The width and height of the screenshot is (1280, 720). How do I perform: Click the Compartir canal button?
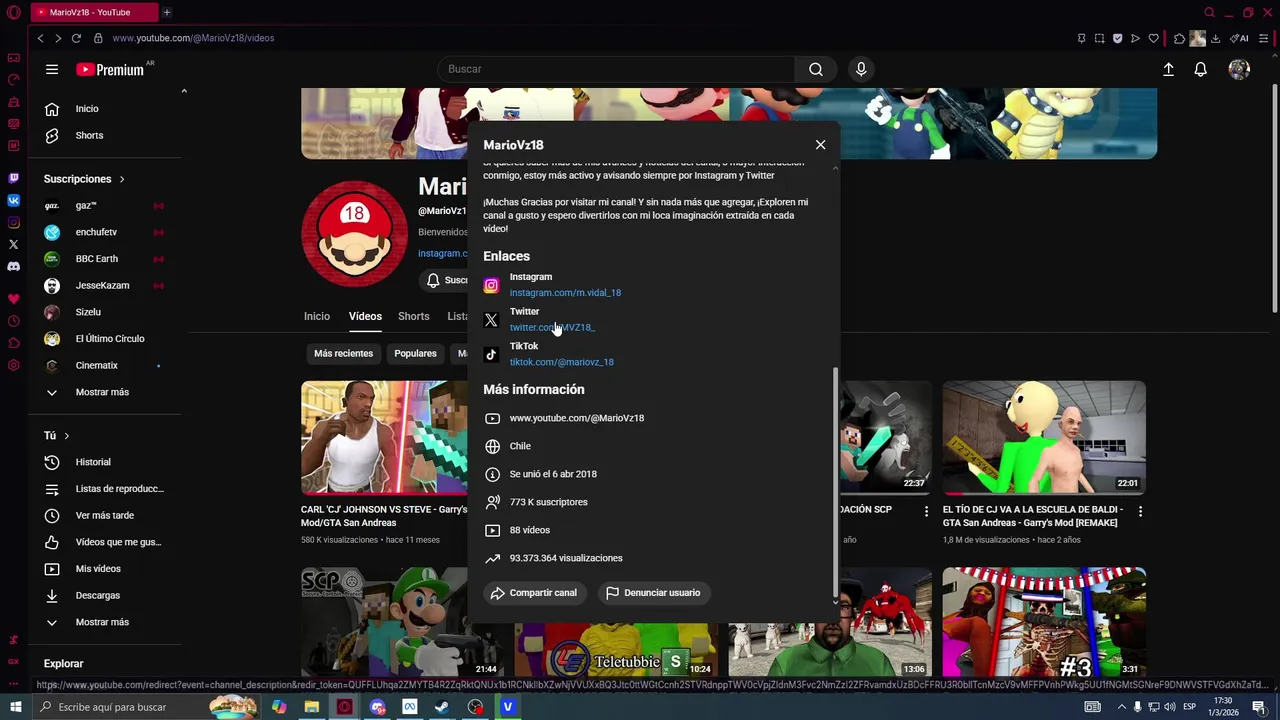click(534, 593)
